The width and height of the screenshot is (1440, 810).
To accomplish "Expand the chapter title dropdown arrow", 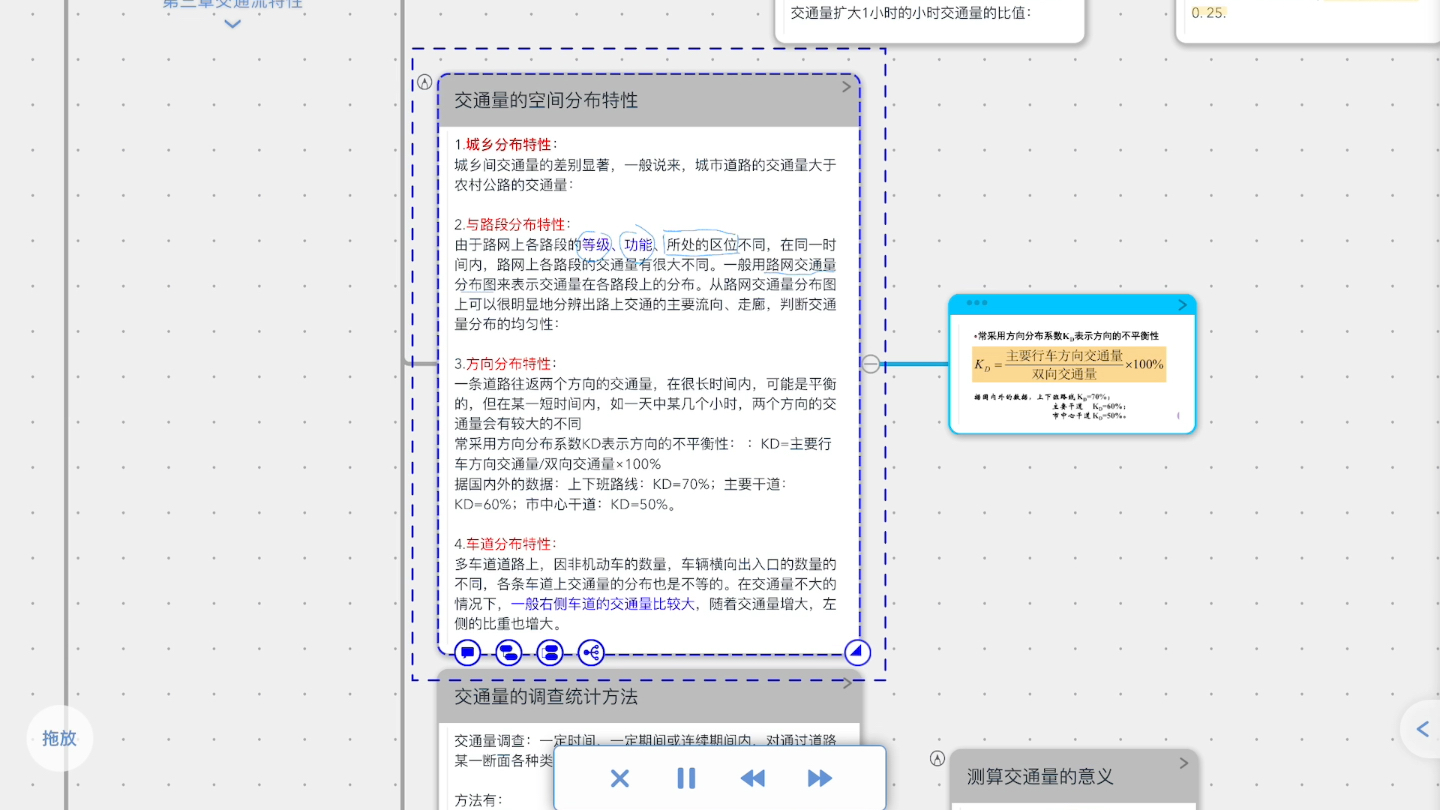I will point(232,24).
